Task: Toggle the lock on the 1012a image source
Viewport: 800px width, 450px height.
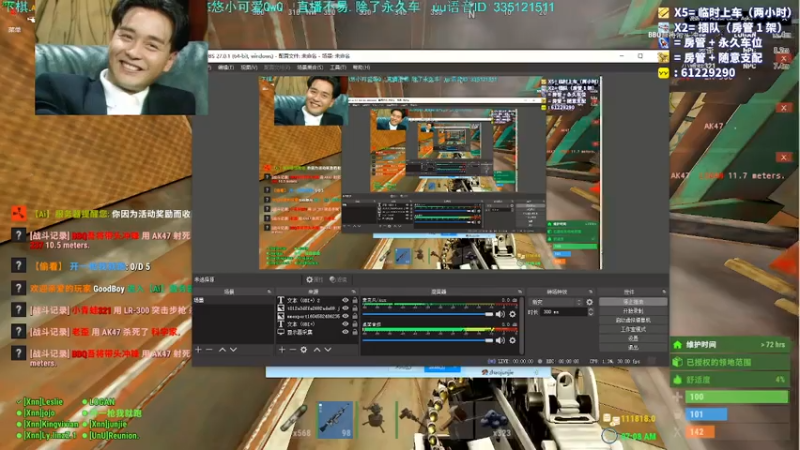Action: pos(355,308)
